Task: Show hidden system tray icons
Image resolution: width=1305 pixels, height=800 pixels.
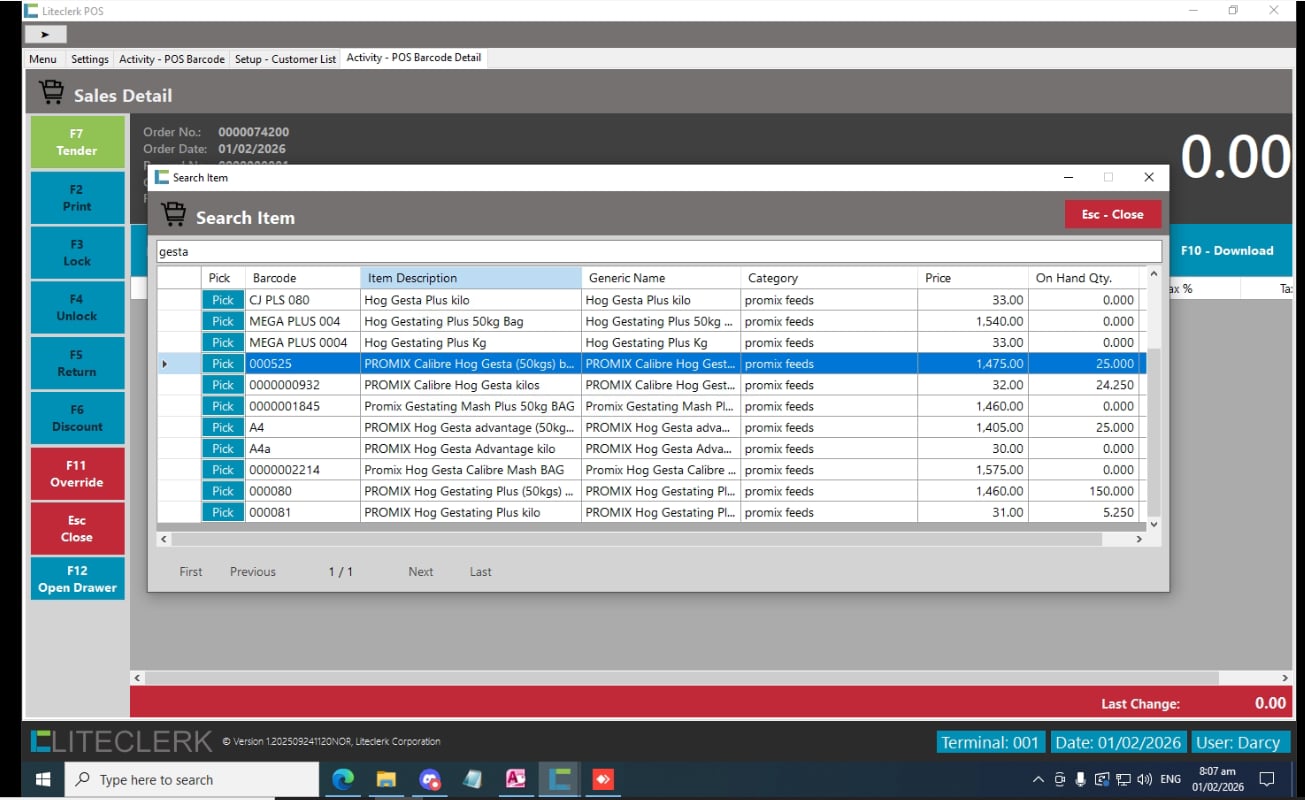Action: click(1038, 780)
